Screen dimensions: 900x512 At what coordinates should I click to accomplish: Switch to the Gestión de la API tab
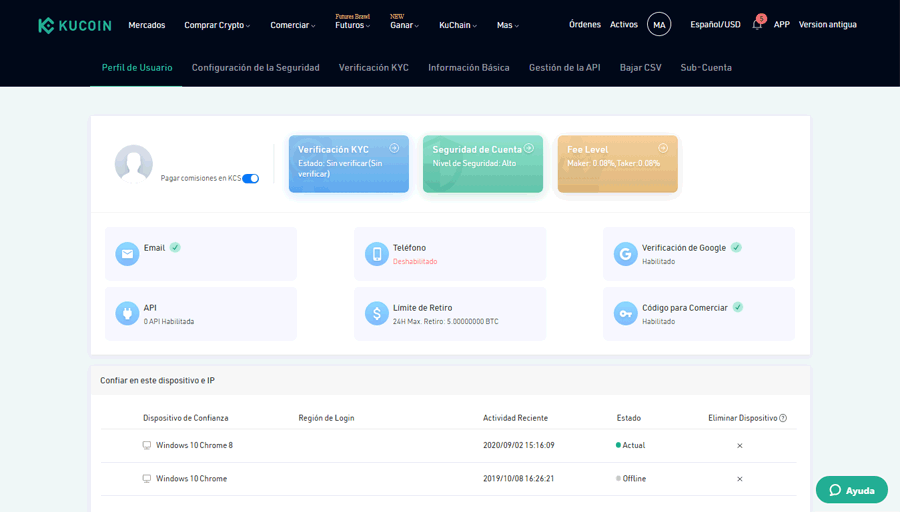coord(565,68)
